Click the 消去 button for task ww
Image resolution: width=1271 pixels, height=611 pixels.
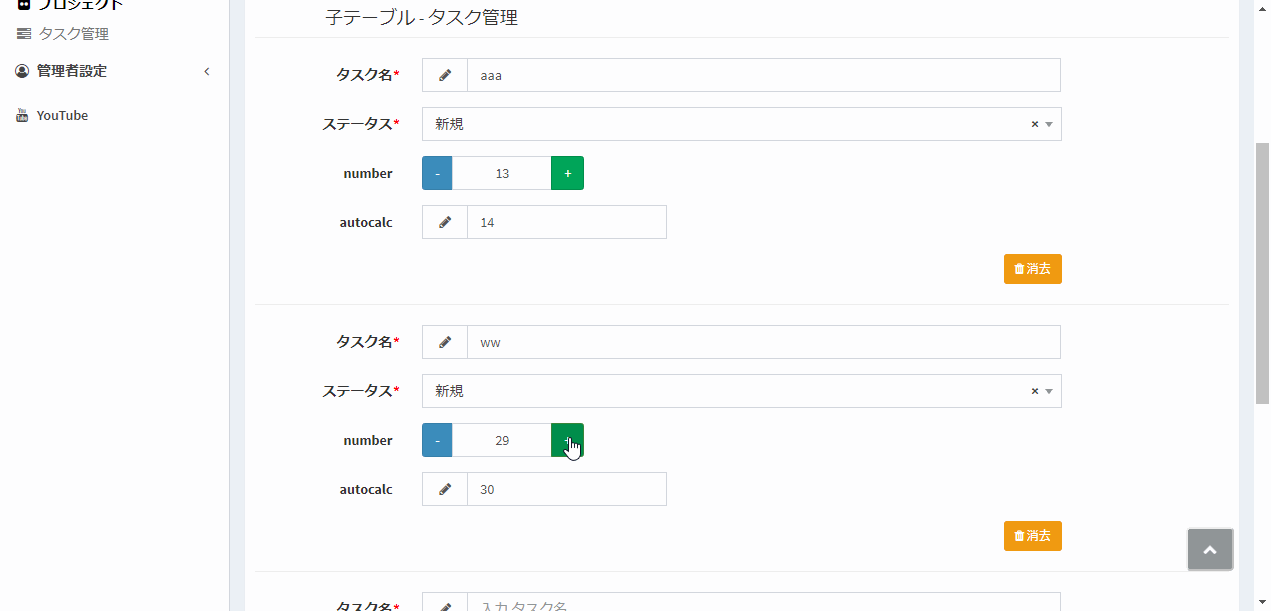[1032, 536]
